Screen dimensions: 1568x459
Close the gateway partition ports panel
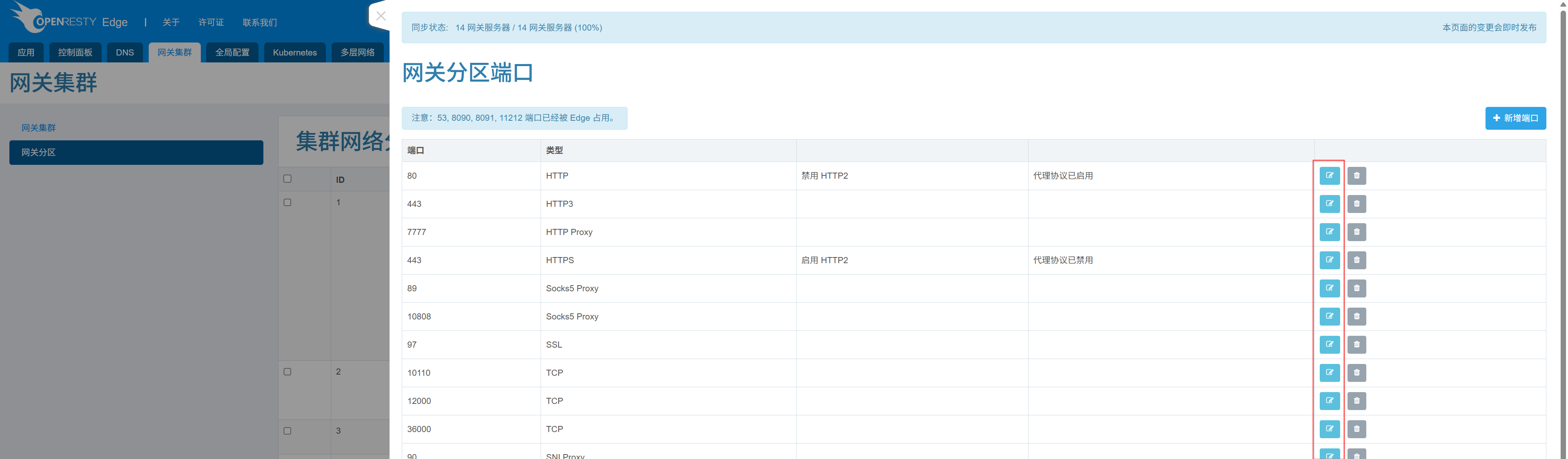click(381, 16)
